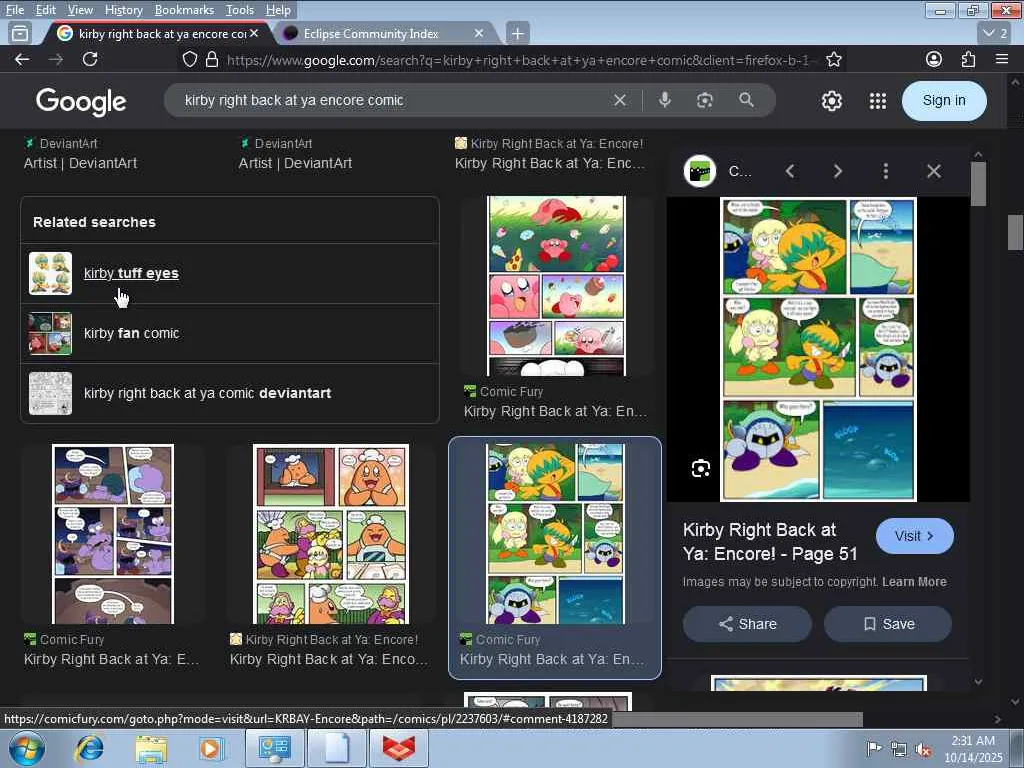1024x768 pixels.
Task: Open the extensions puzzle icon
Action: pyautogui.click(x=968, y=59)
